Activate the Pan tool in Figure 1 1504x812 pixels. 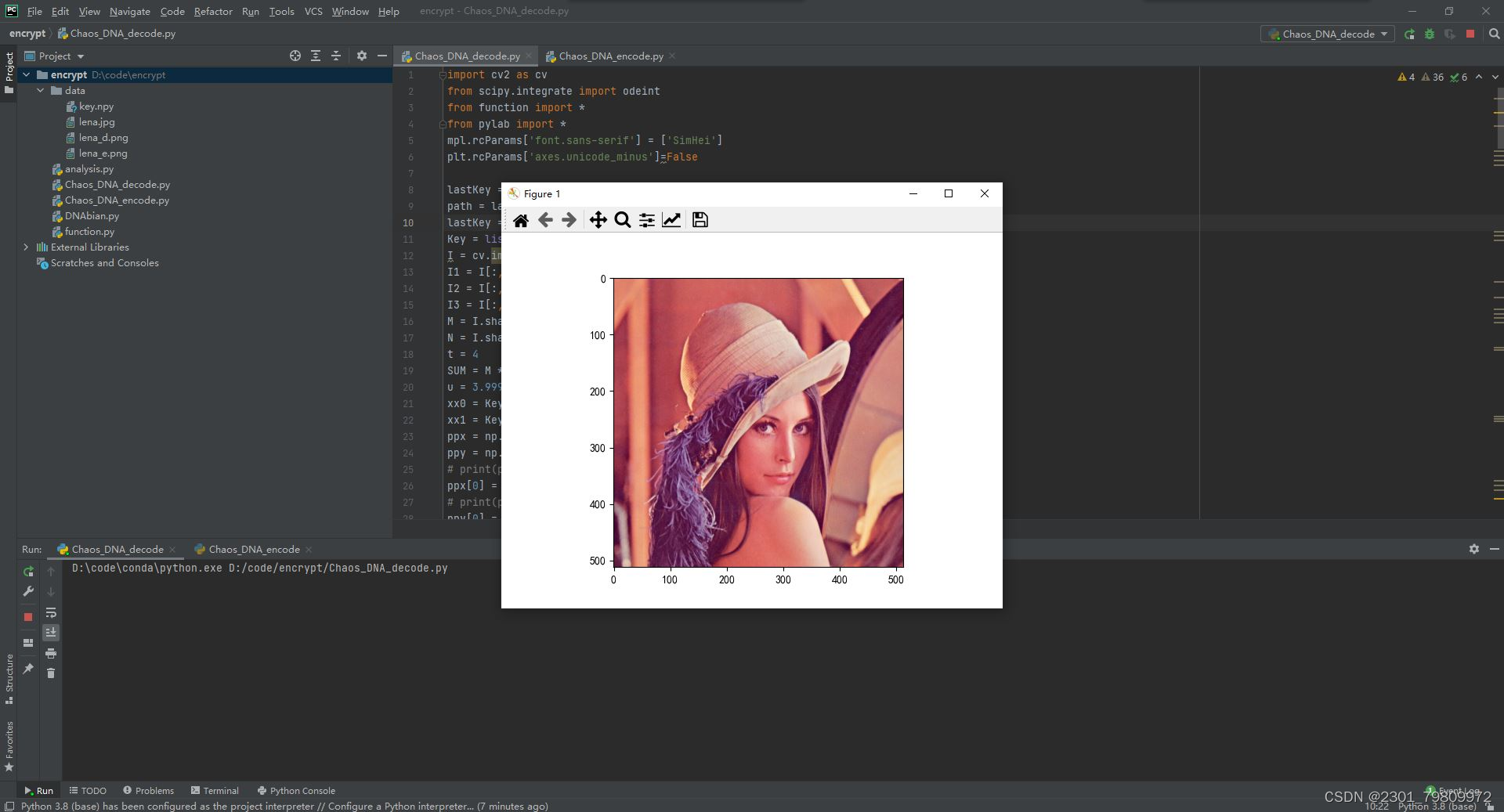[x=598, y=220]
